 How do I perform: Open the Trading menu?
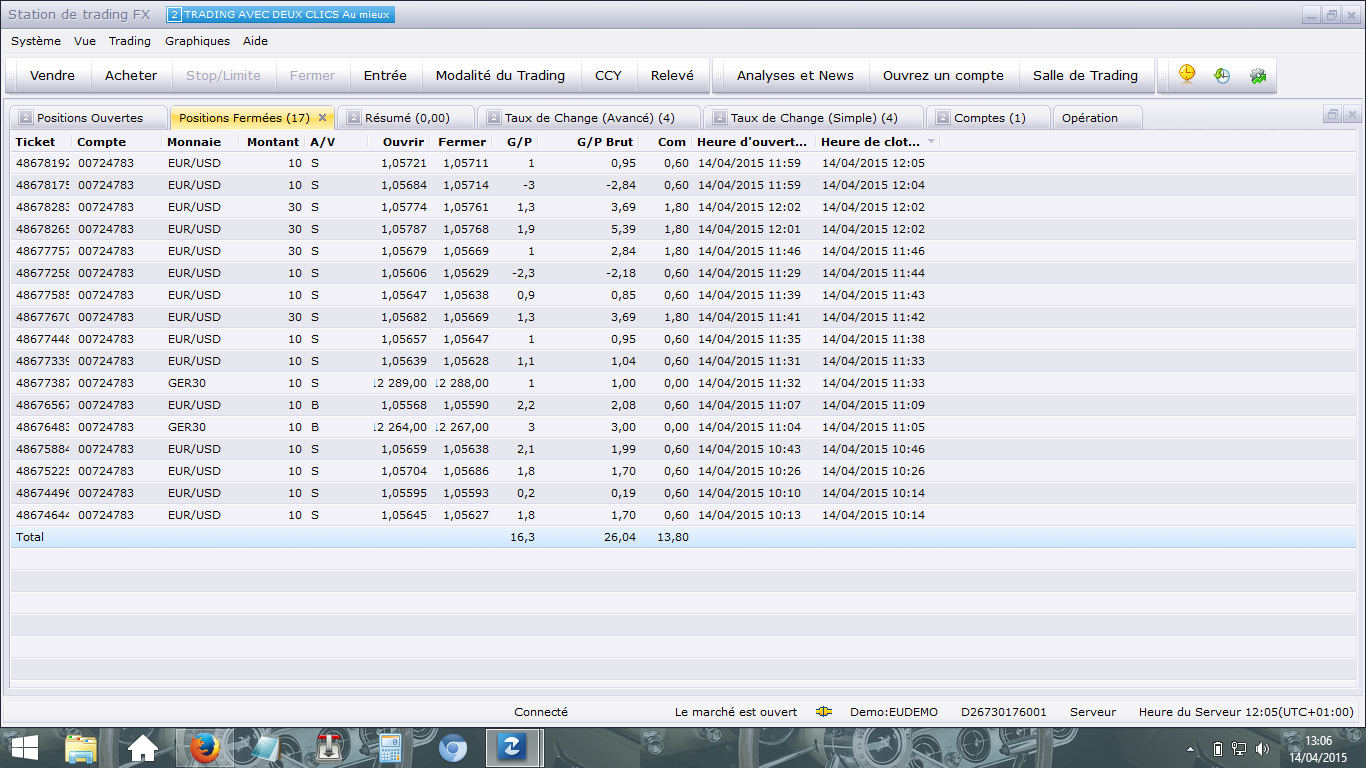pos(130,41)
